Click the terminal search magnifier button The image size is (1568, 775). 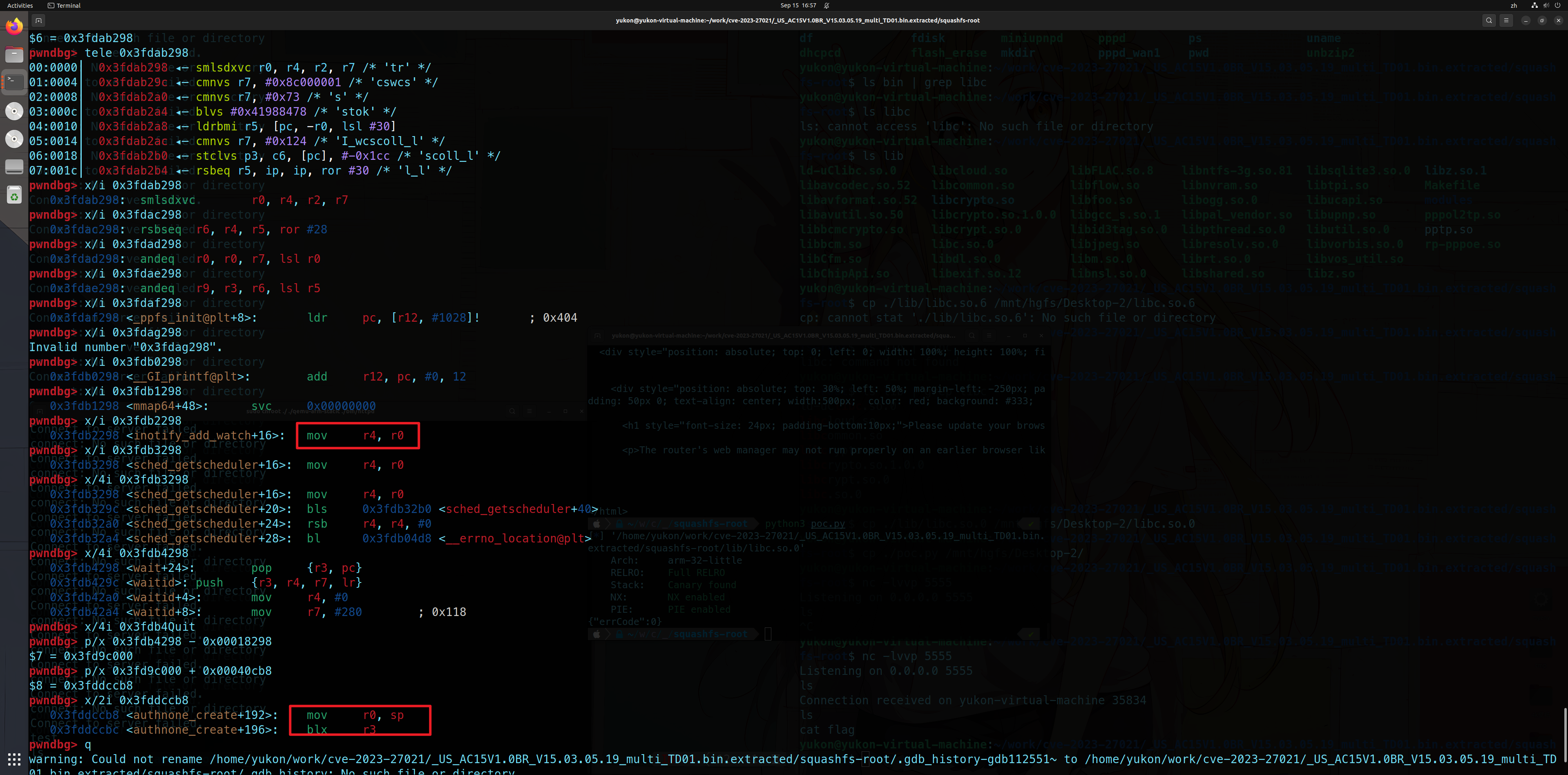1489,20
